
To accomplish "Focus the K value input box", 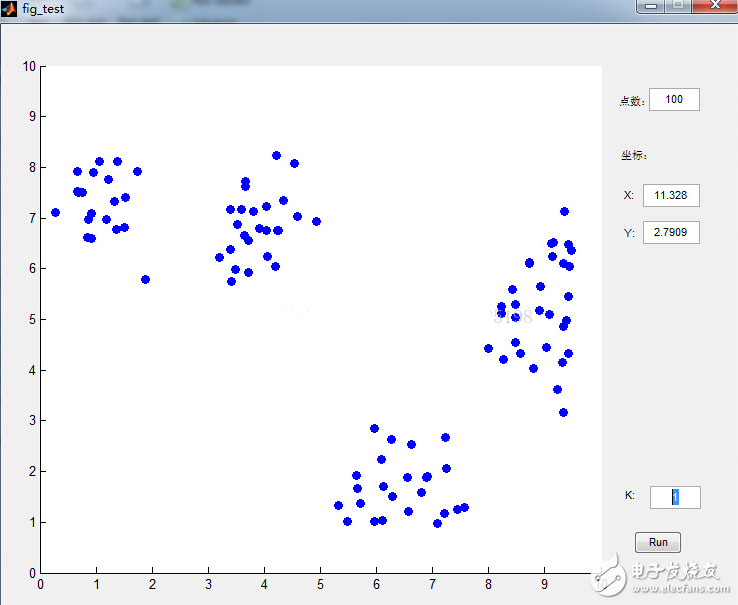I will point(675,497).
